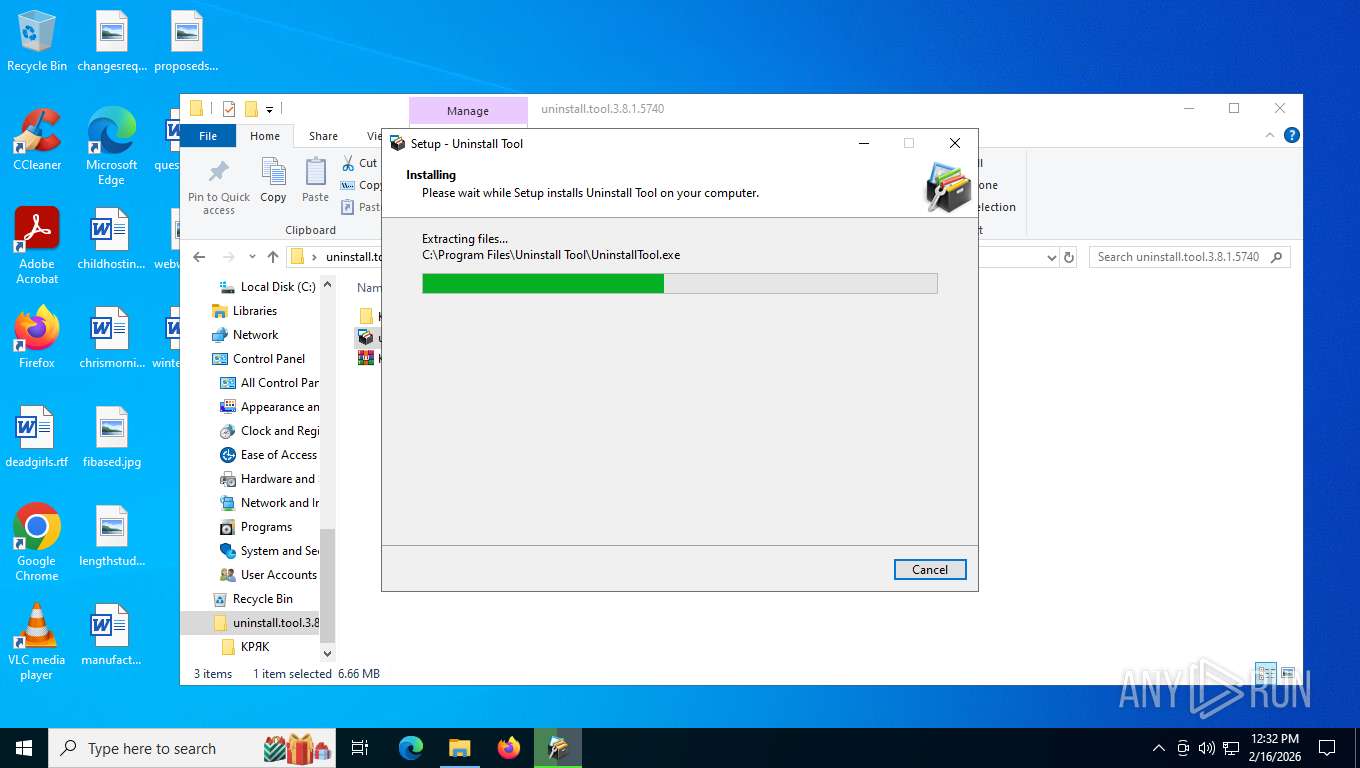Image resolution: width=1360 pixels, height=768 pixels.
Task: Select deadgirls.rtf desktop file
Action: (x=37, y=437)
